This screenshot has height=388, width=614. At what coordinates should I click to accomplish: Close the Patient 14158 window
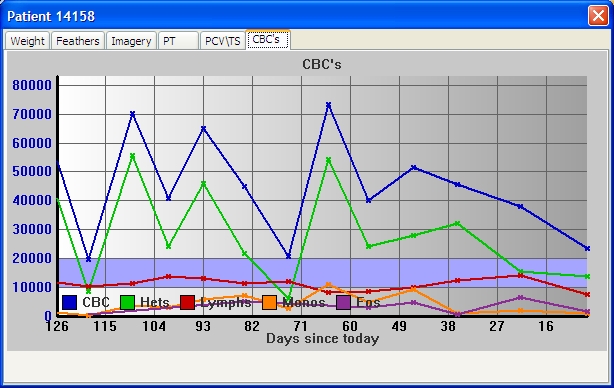(x=598, y=16)
